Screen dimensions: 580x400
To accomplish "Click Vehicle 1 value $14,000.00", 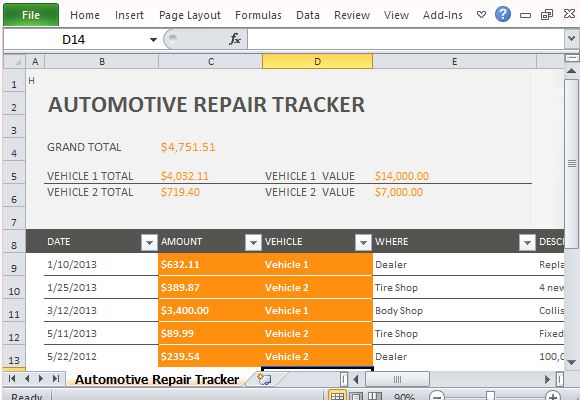I will click(x=402, y=176).
